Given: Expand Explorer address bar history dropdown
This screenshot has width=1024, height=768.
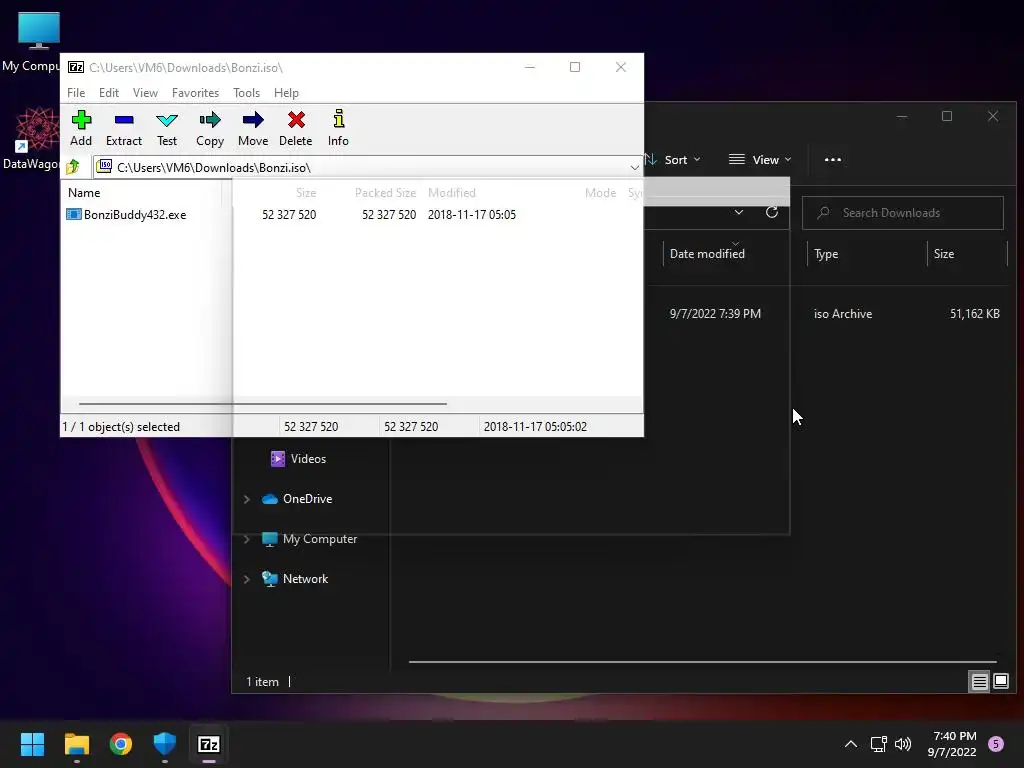Looking at the screenshot, I should 739,212.
